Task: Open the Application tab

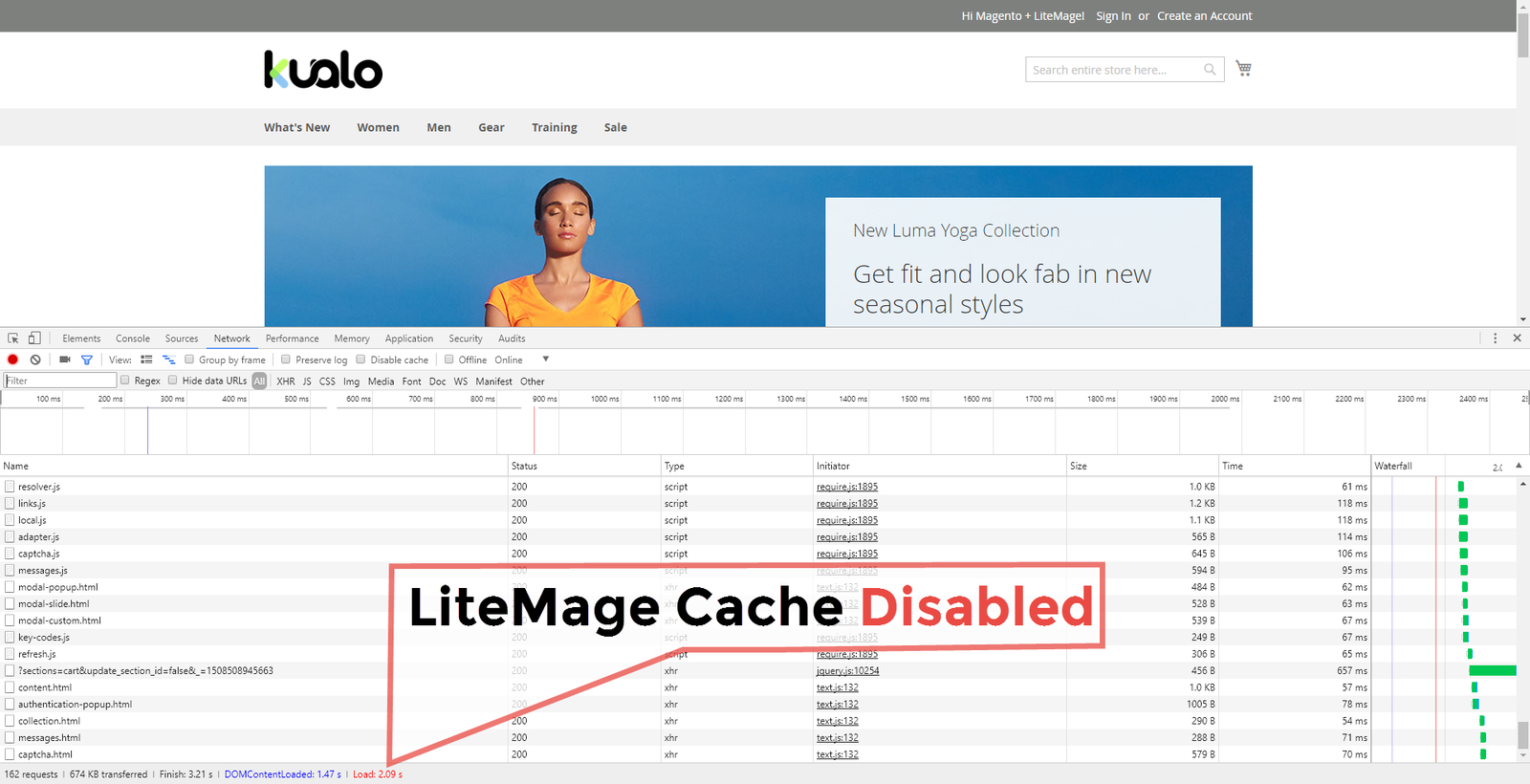Action: [409, 338]
